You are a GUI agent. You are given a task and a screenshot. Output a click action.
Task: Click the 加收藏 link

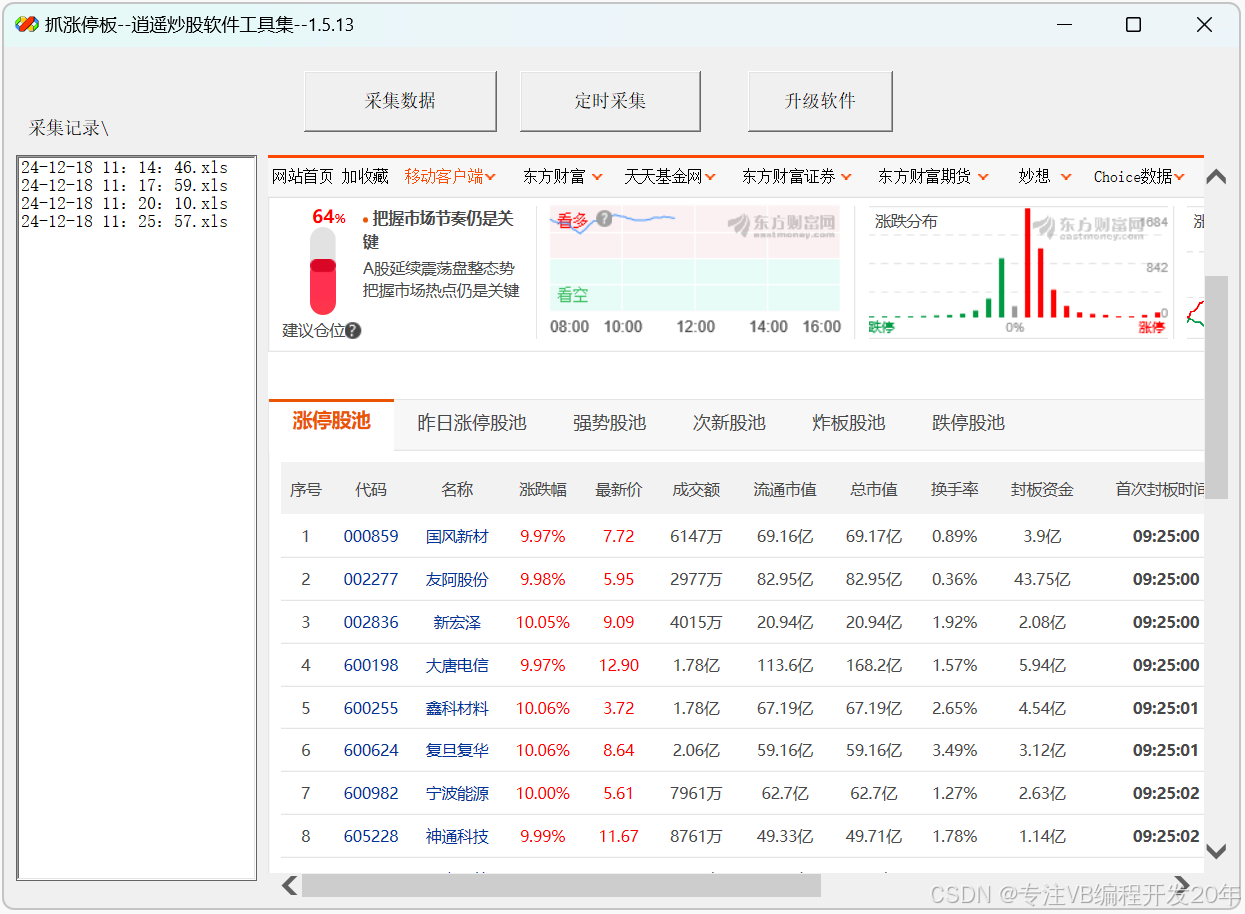pos(365,176)
